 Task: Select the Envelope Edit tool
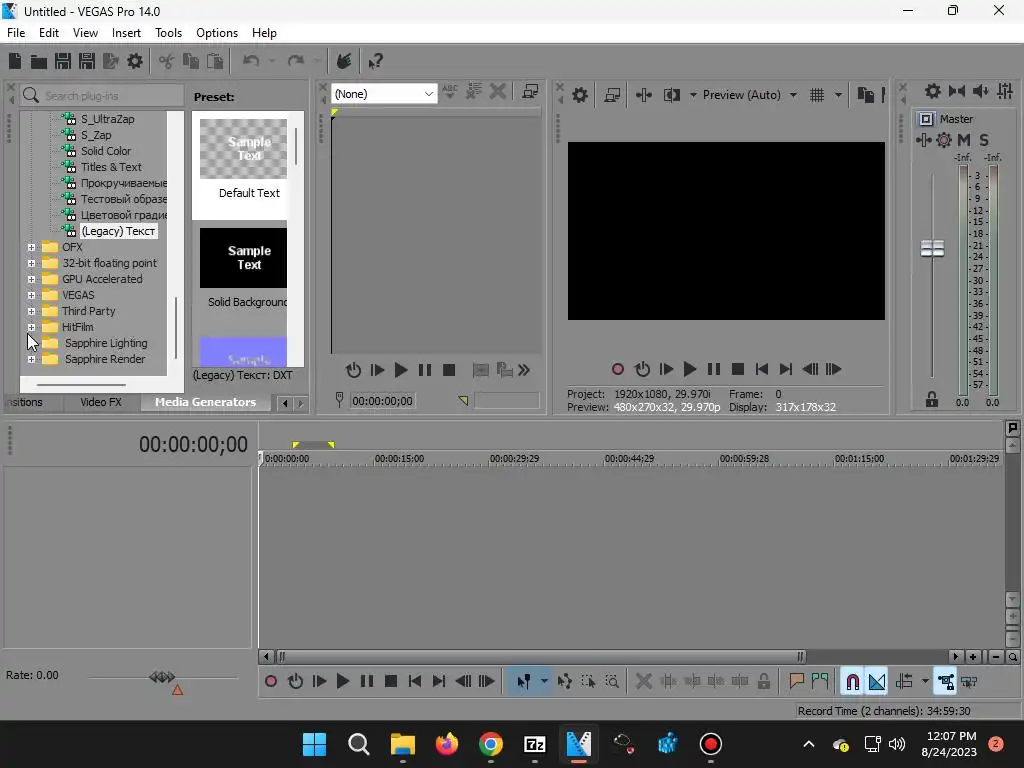[x=564, y=682]
